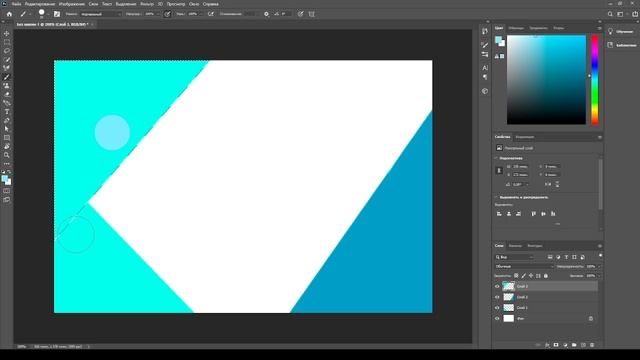640x360 pixels.
Task: Open the Paragraph panel icon
Action: pos(484,77)
